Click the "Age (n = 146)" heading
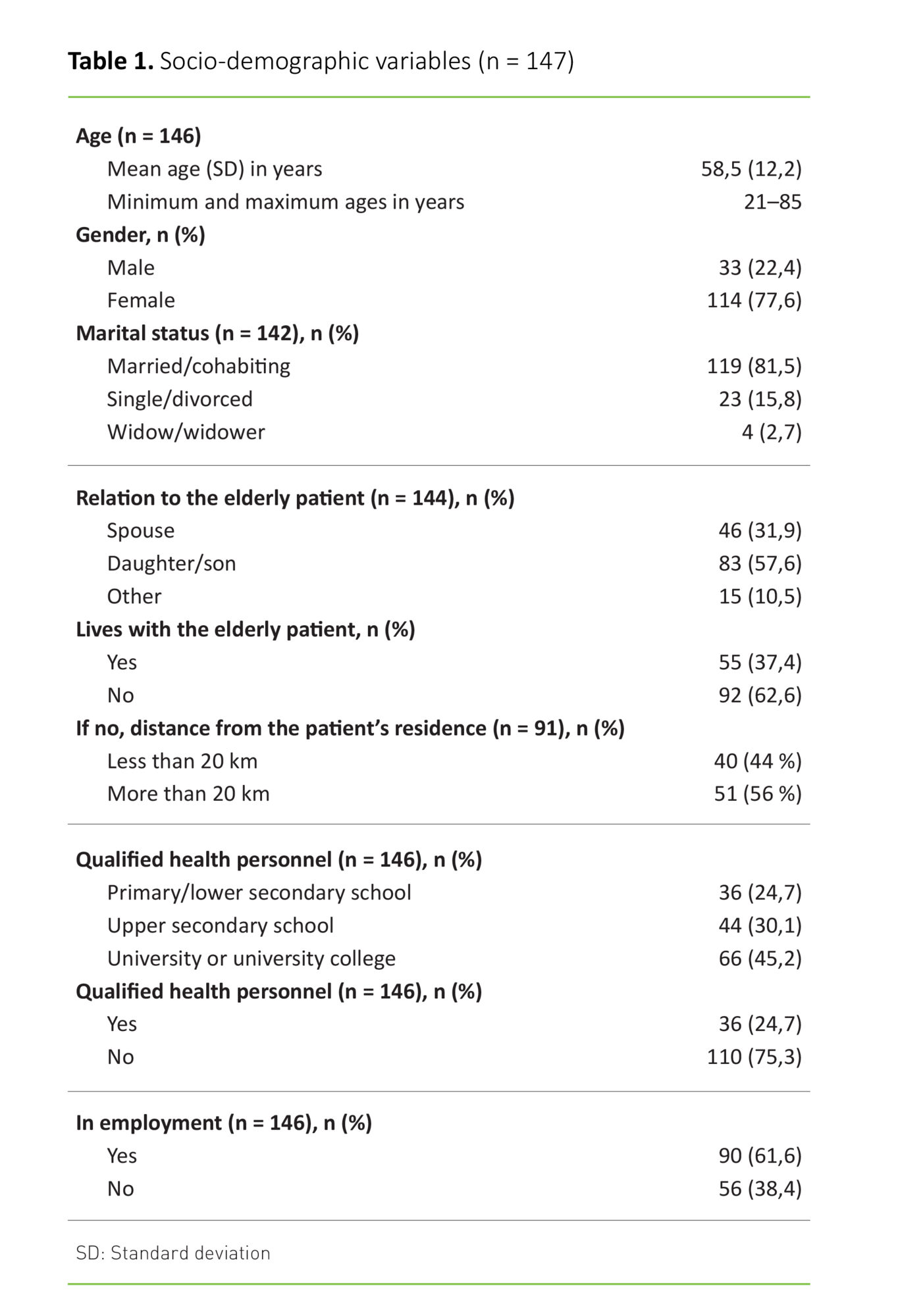Viewport: 898px width, 1316px height. pyautogui.click(x=138, y=136)
